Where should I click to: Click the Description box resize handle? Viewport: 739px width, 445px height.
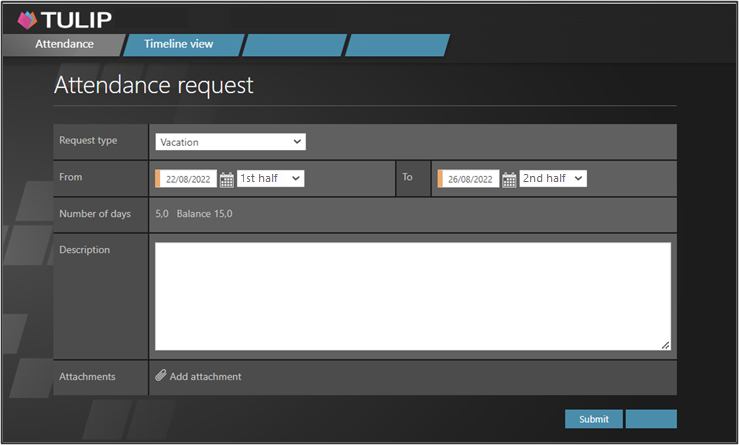(665, 345)
